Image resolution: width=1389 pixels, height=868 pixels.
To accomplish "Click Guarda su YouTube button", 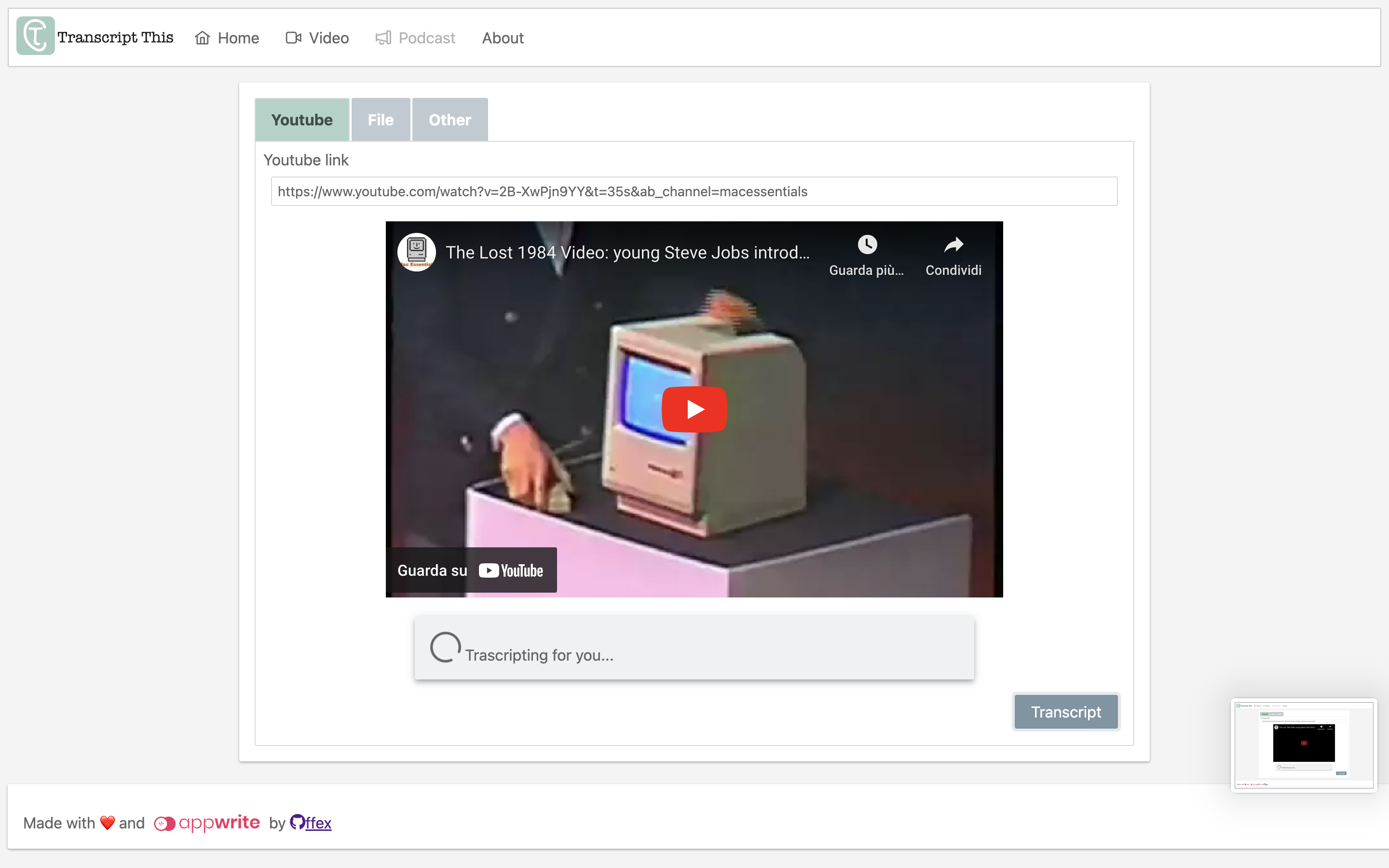I will [x=471, y=570].
